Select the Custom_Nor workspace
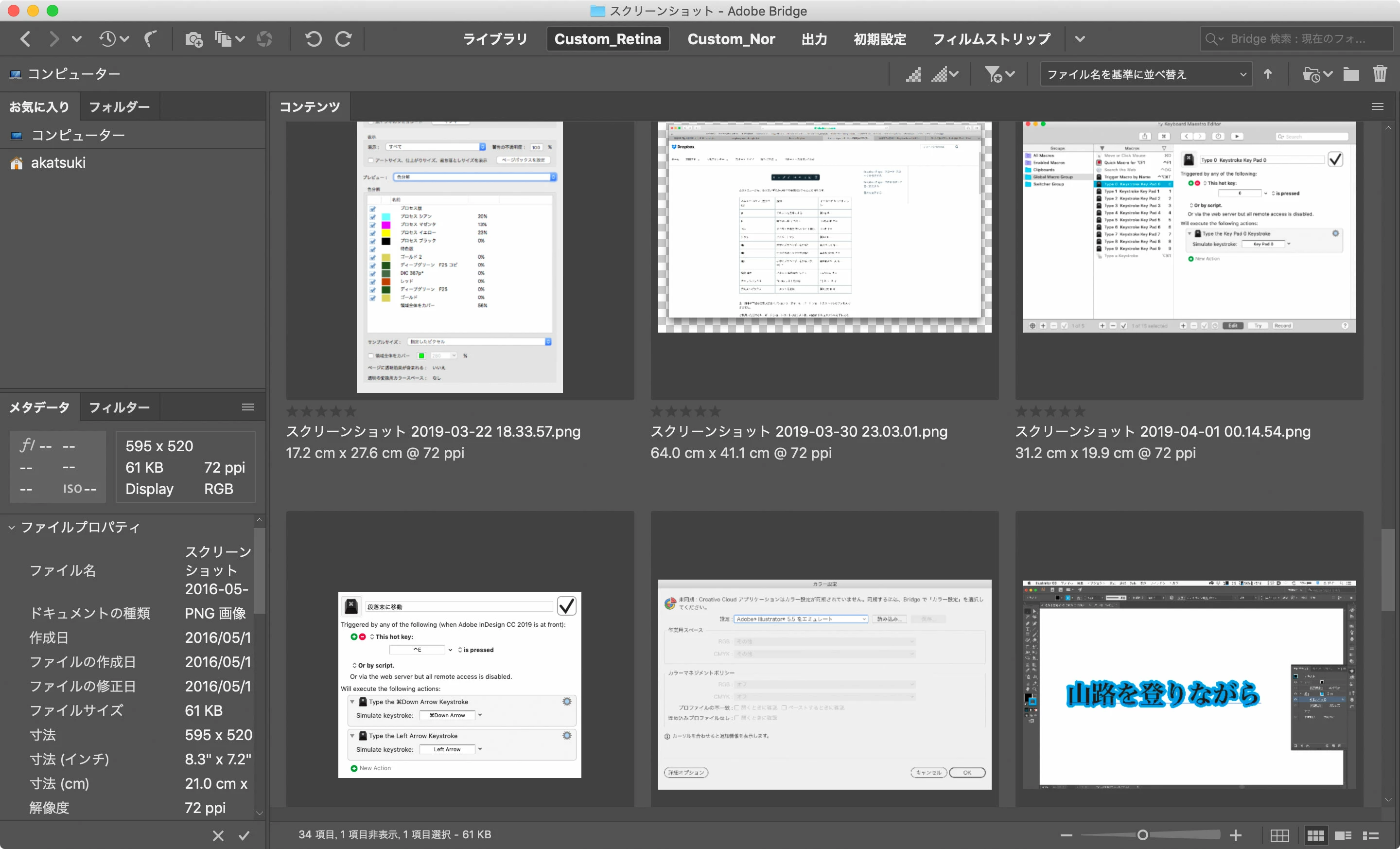Viewport: 1400px width, 849px height. tap(731, 38)
